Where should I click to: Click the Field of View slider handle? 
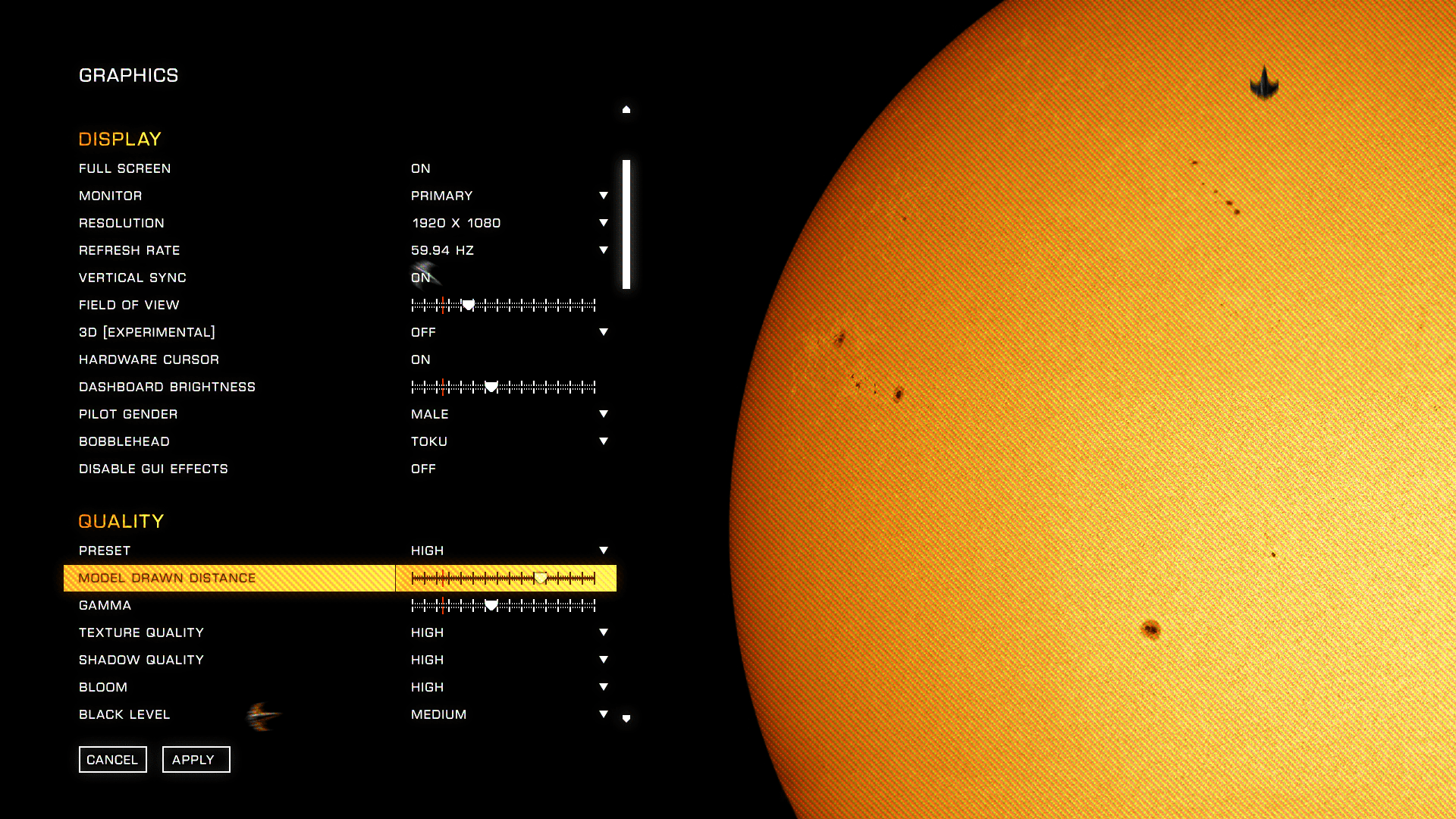click(469, 305)
